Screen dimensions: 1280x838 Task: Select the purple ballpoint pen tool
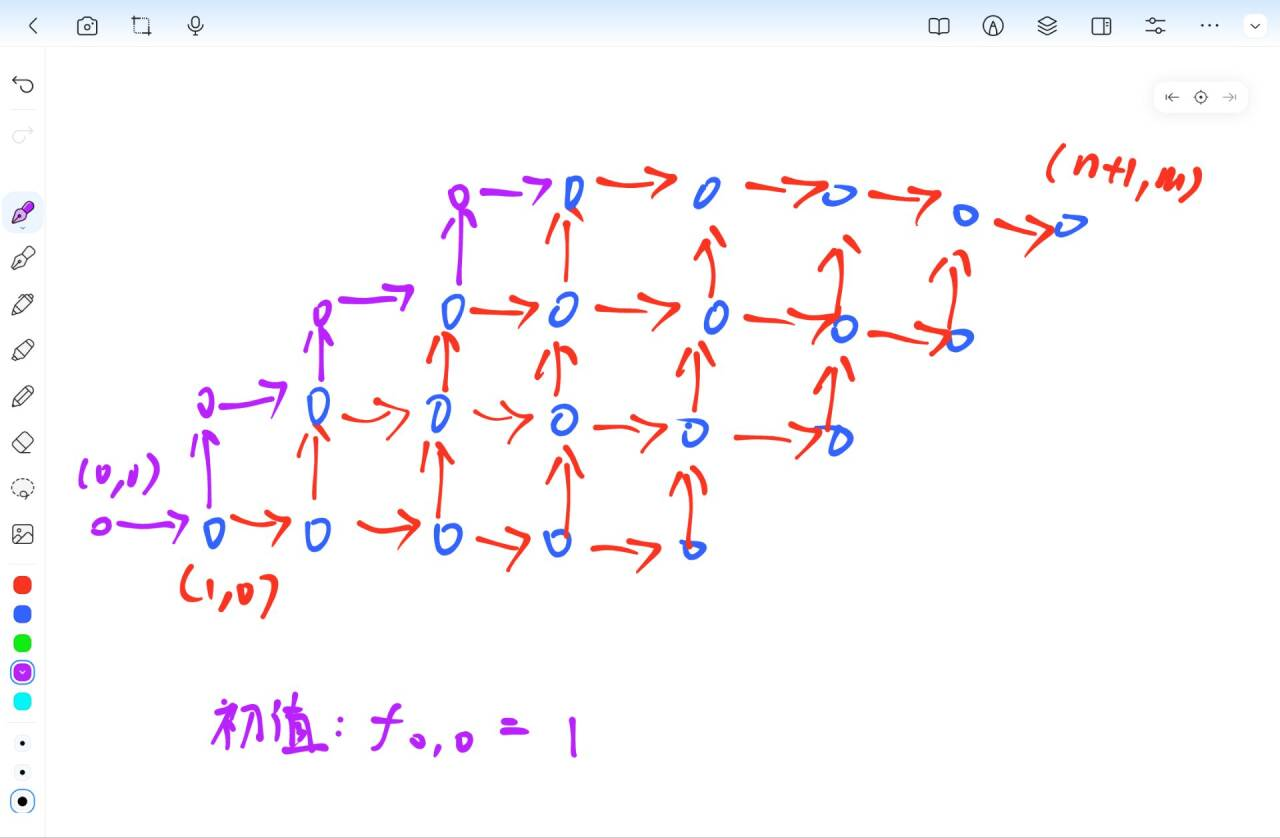[x=23, y=213]
